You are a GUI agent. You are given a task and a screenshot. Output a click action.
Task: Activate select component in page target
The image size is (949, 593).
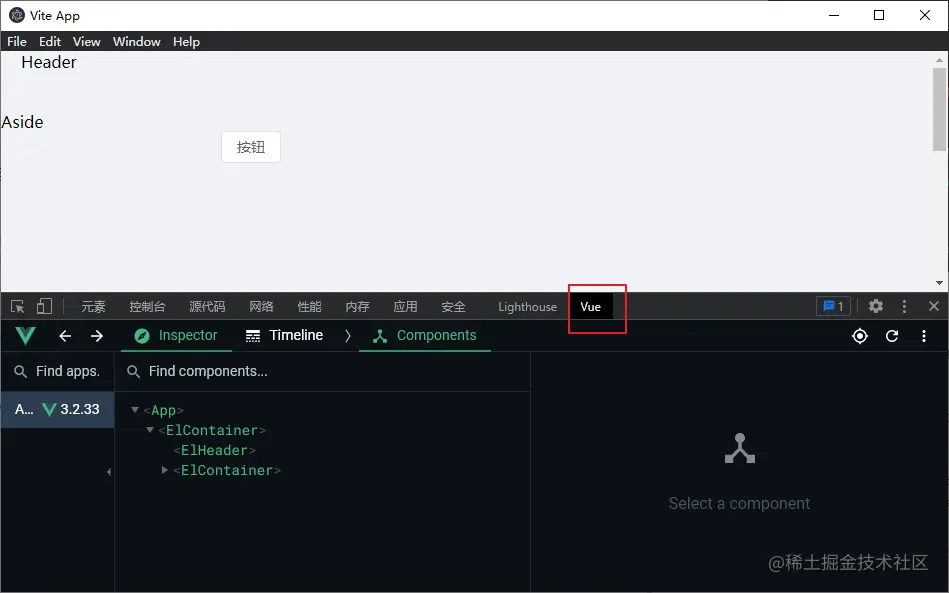[x=860, y=336]
